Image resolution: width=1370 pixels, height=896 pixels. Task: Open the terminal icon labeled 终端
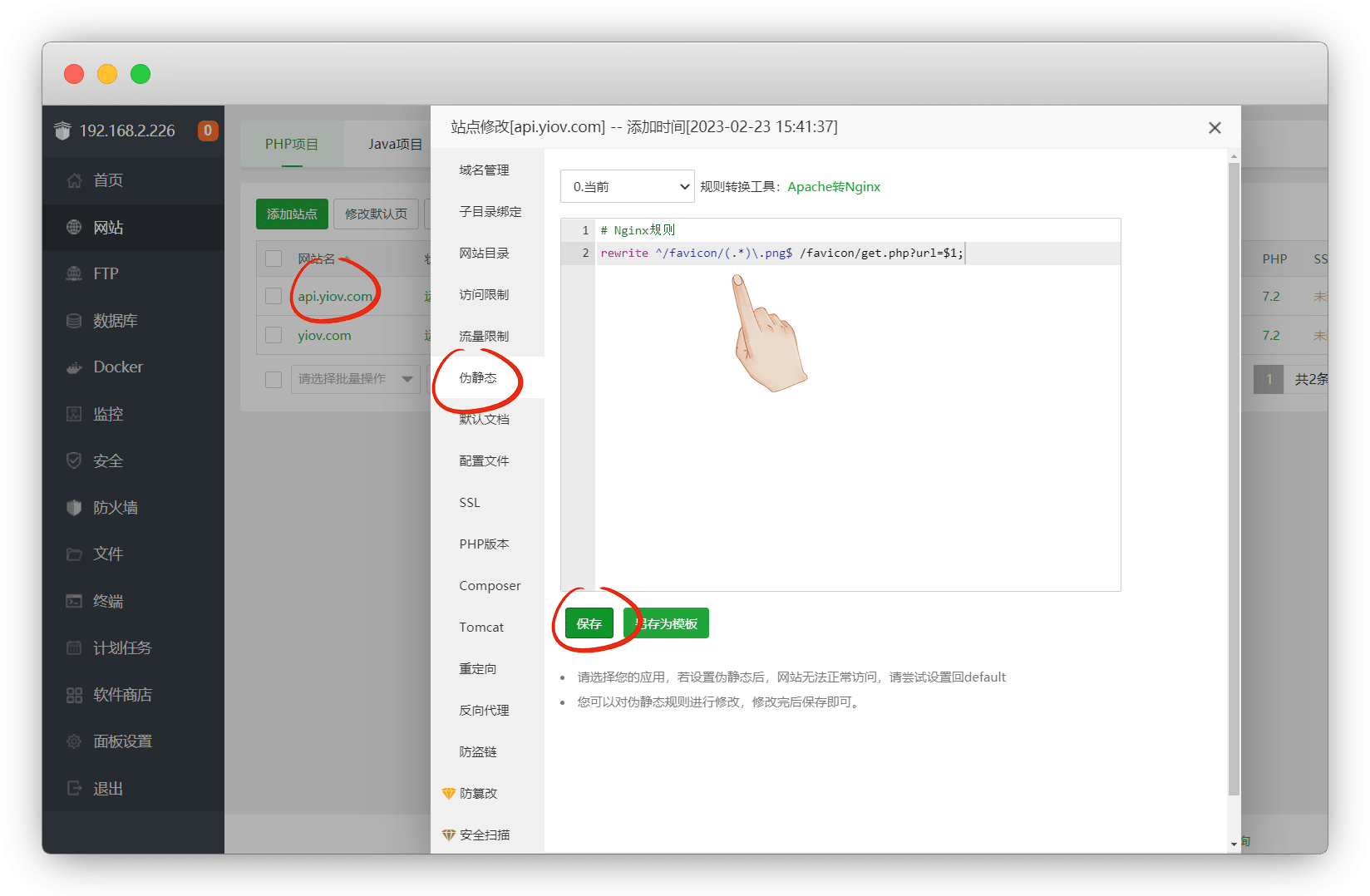click(74, 601)
